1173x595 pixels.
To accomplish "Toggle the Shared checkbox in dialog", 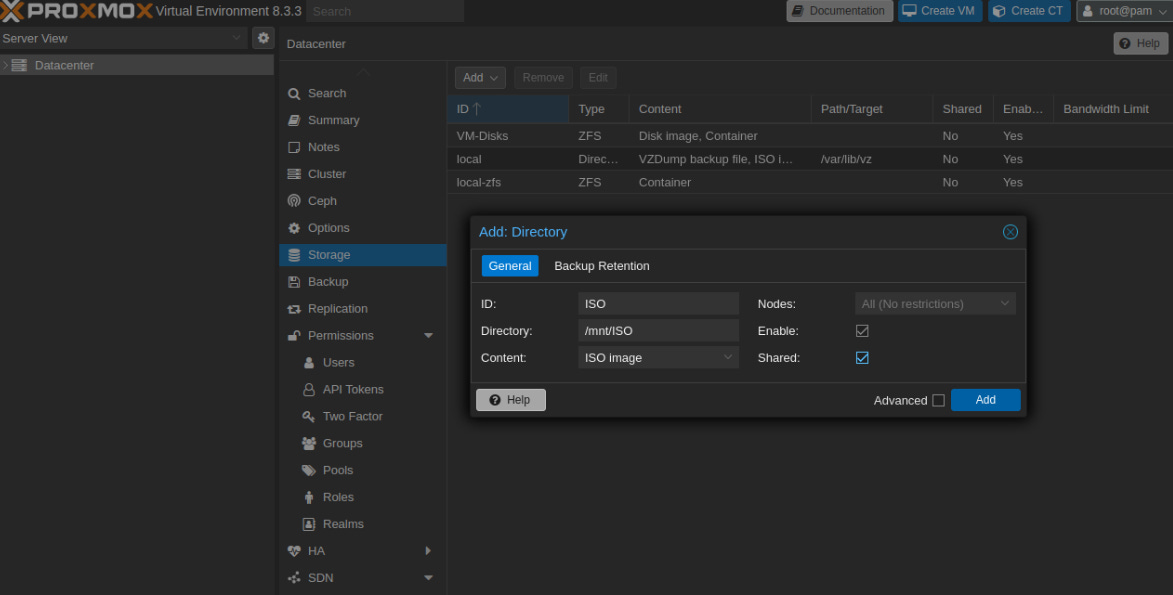I will point(862,358).
